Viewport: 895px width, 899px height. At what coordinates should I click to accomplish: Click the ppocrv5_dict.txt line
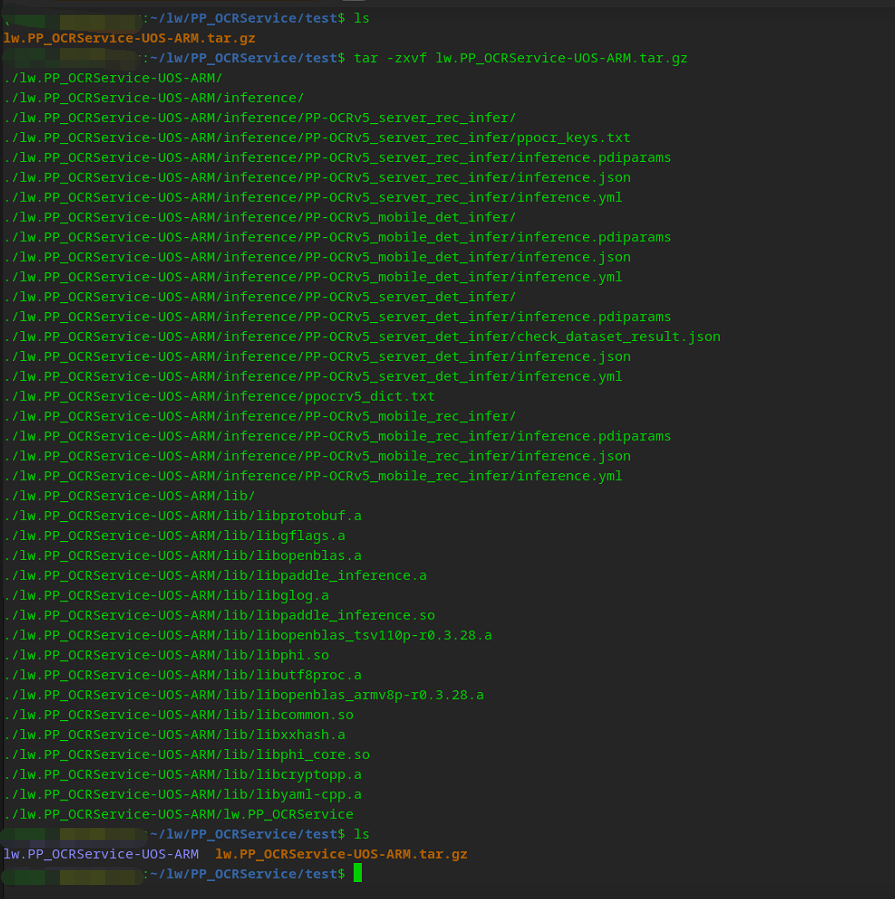click(x=219, y=396)
